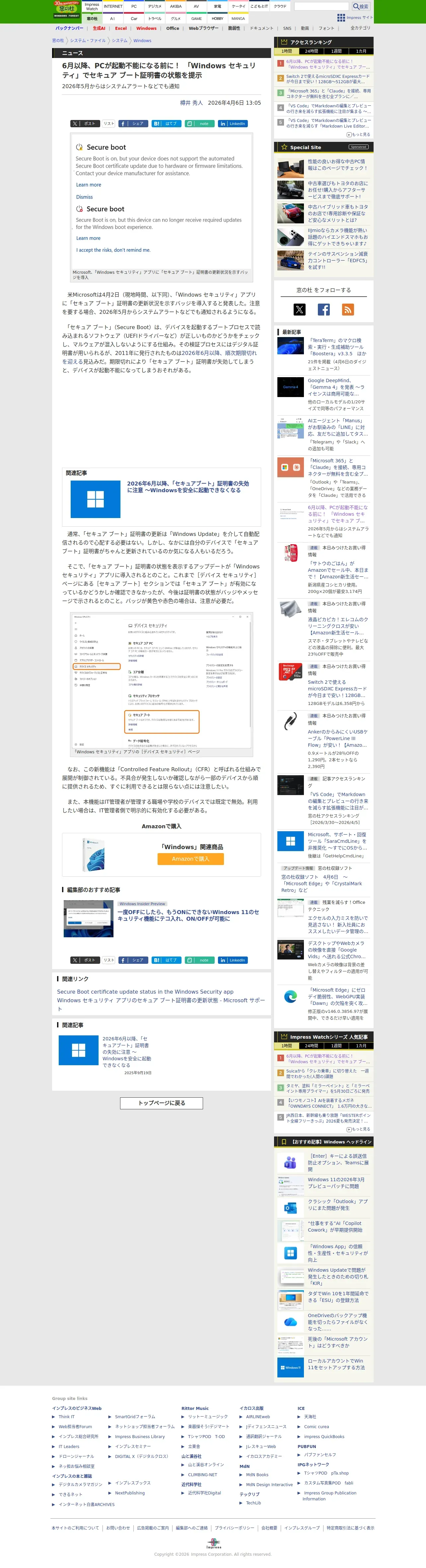
Task: Open the 2026年6月以降、「セキュアブート」証明書の失効に注意 related article link mid-article
Action: tap(188, 487)
